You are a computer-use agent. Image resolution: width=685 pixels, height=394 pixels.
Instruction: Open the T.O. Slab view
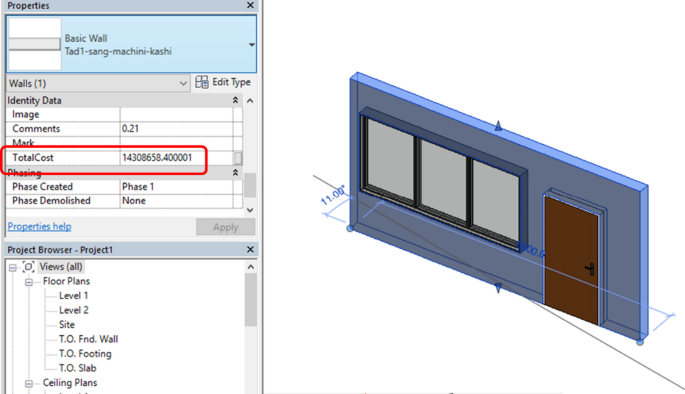coord(77,368)
